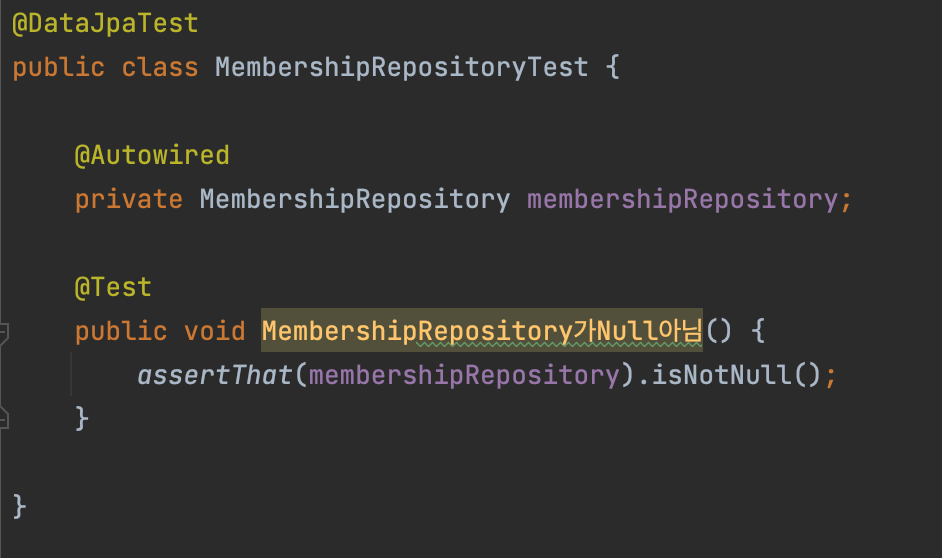Viewport: 942px width, 558px height.
Task: Collapse the test method using fold marker
Action: coord(4,332)
